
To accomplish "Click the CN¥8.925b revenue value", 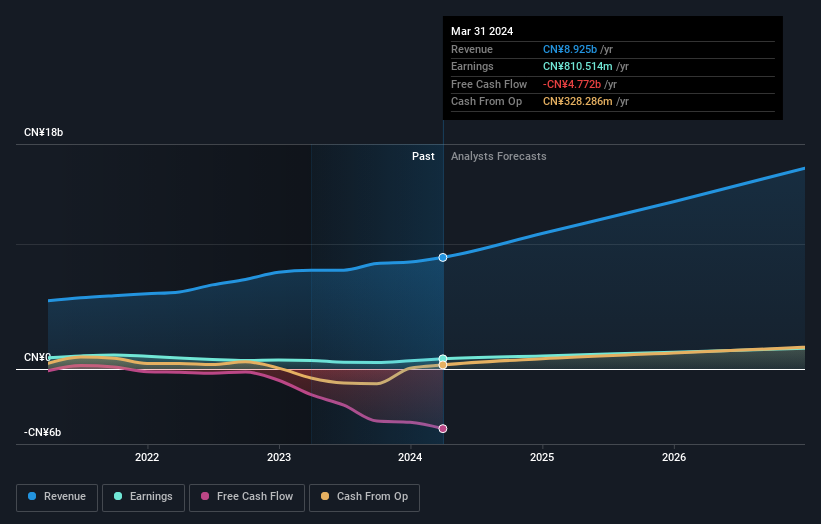I will pos(570,49).
